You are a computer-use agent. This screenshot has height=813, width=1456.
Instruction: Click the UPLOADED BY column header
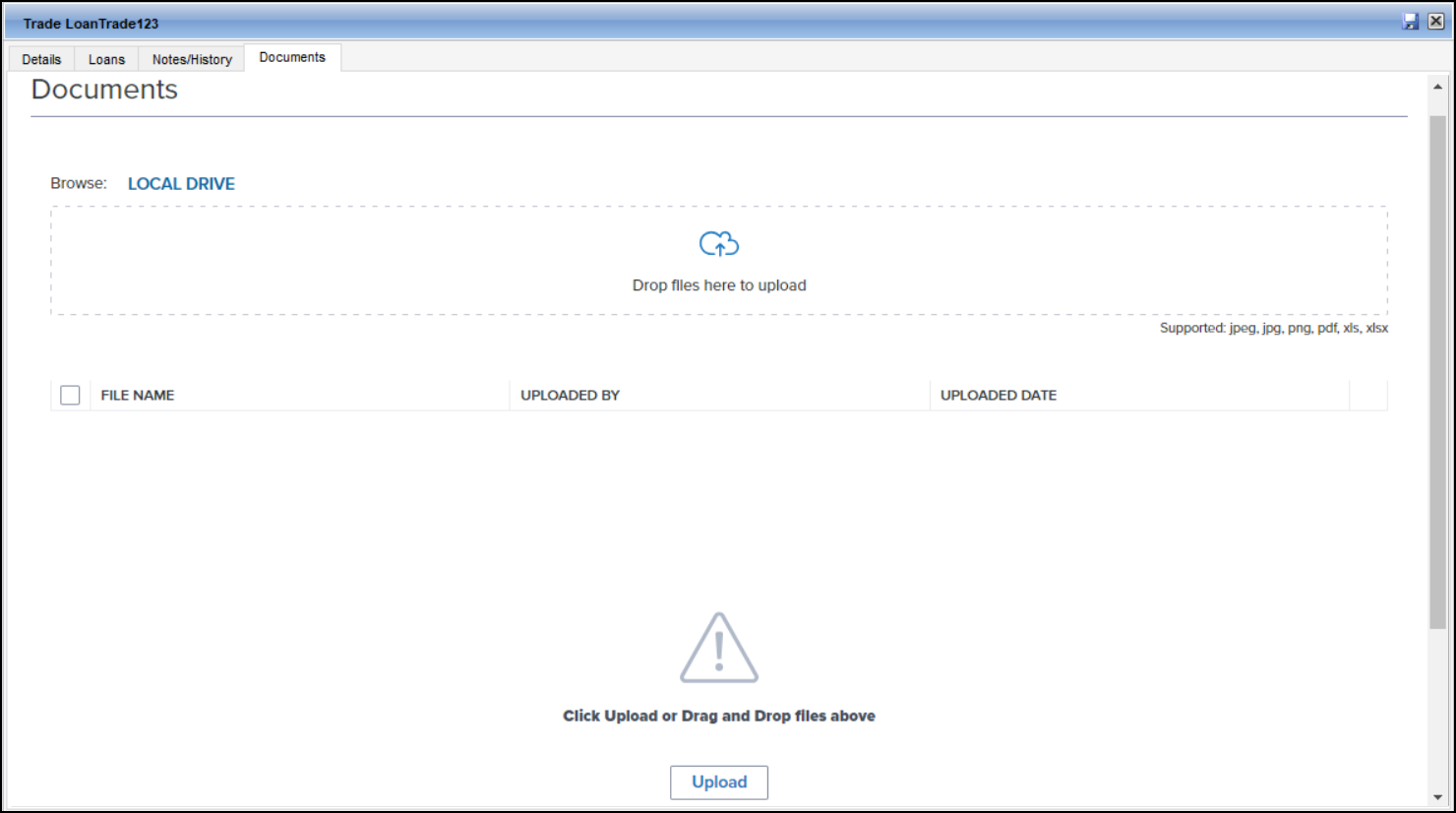click(570, 395)
